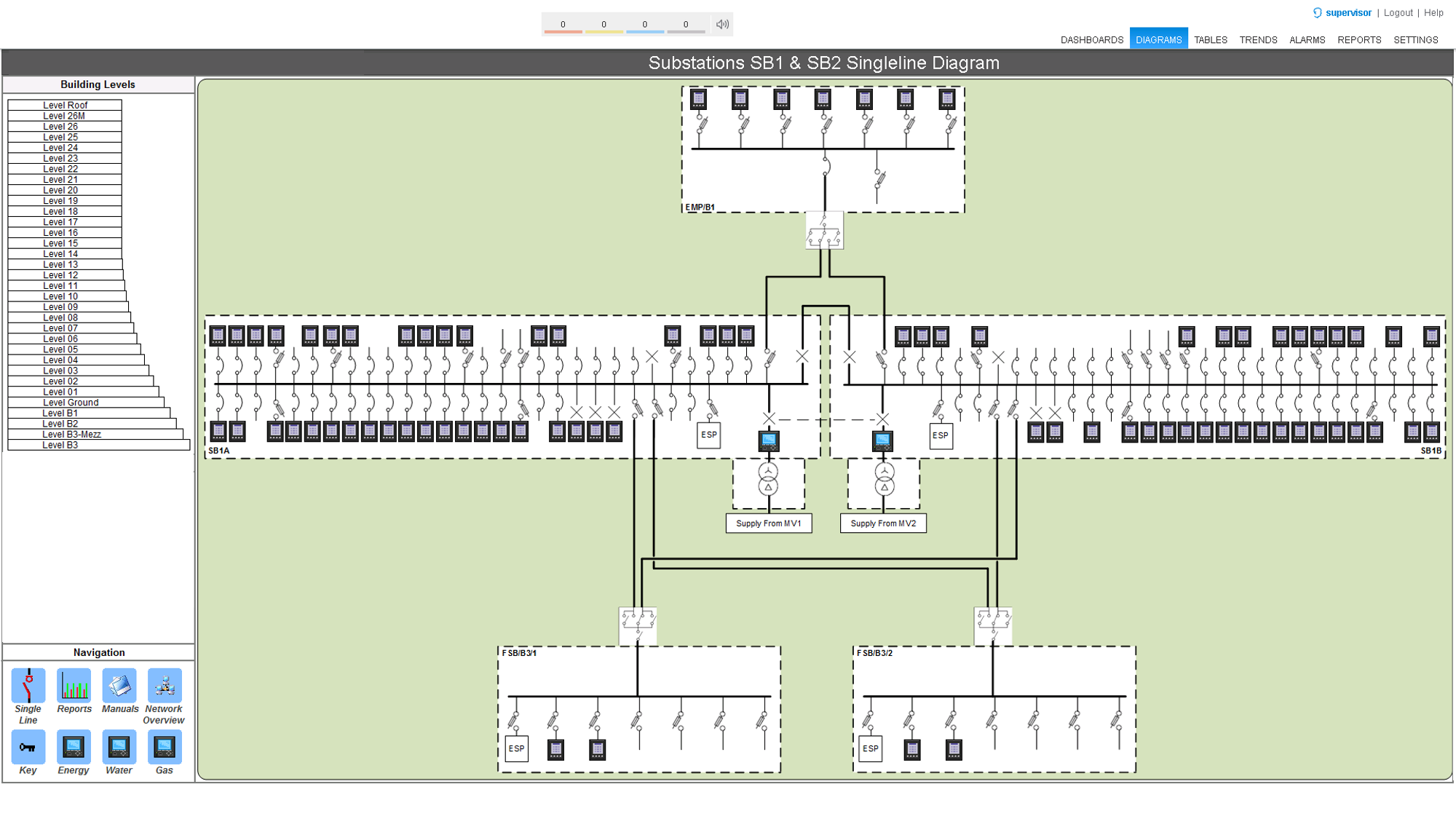Click the Logout link
Viewport: 1456px width, 819px height.
point(1398,13)
